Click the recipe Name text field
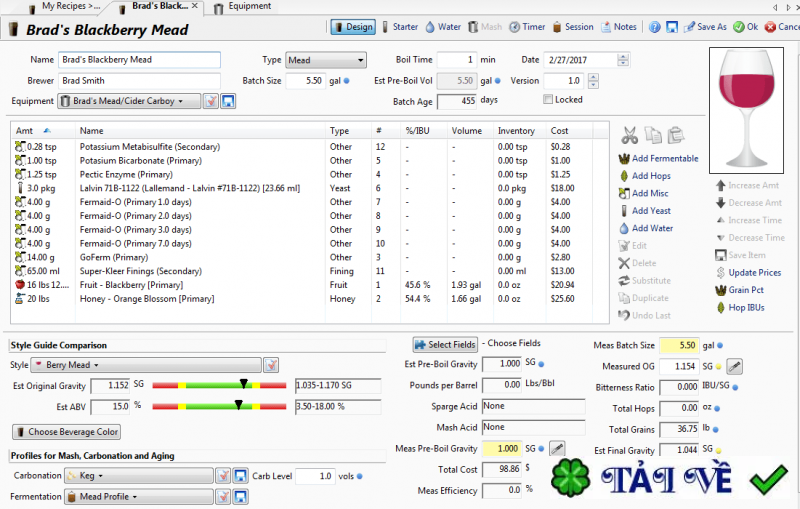This screenshot has height=509, width=800. (139, 60)
